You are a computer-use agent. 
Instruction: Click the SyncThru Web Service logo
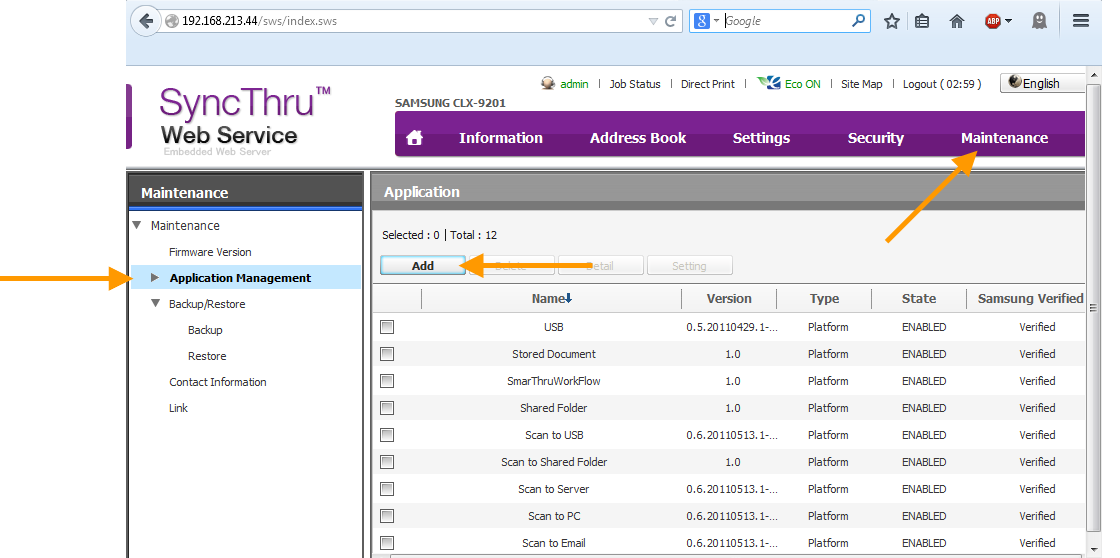pyautogui.click(x=245, y=119)
